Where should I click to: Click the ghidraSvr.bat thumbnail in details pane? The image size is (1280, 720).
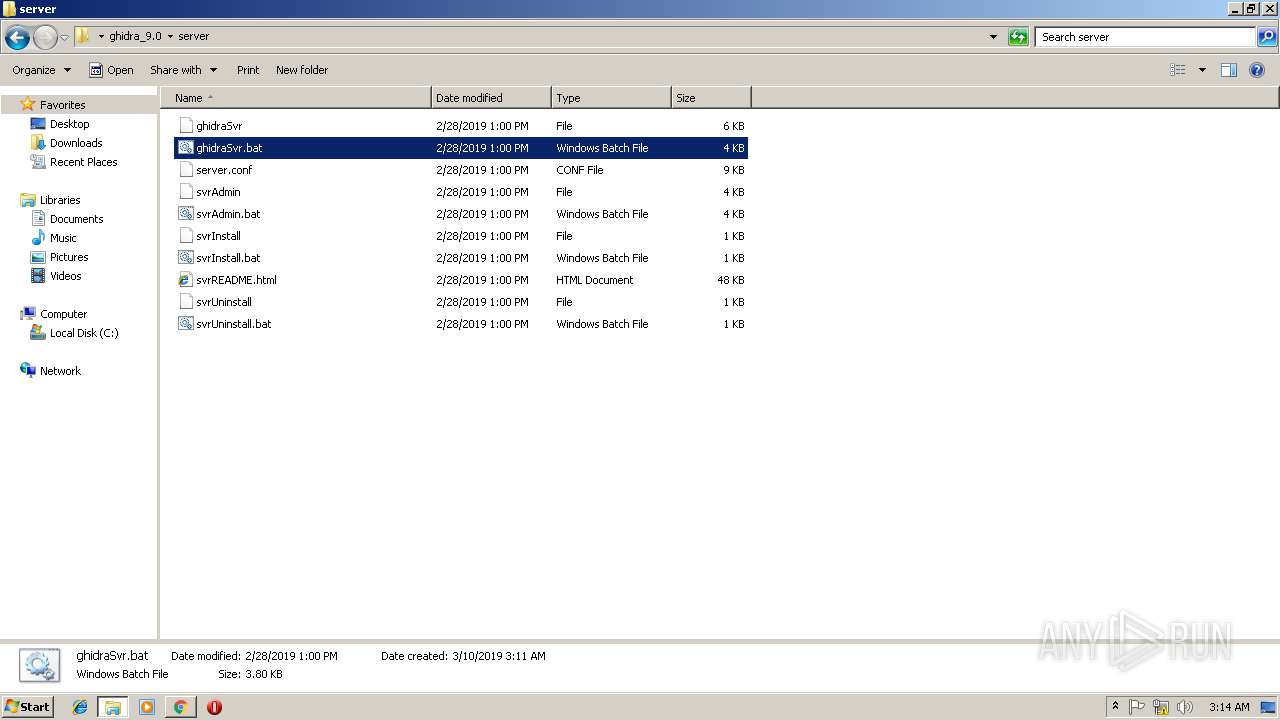click(x=39, y=665)
